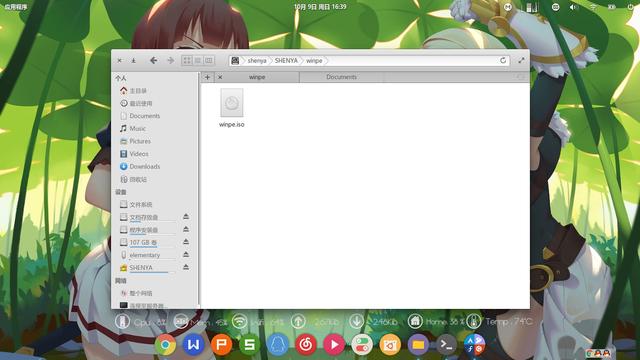Click the winpe.iso file name
Image resolution: width=640 pixels, height=360 pixels.
pyautogui.click(x=232, y=124)
